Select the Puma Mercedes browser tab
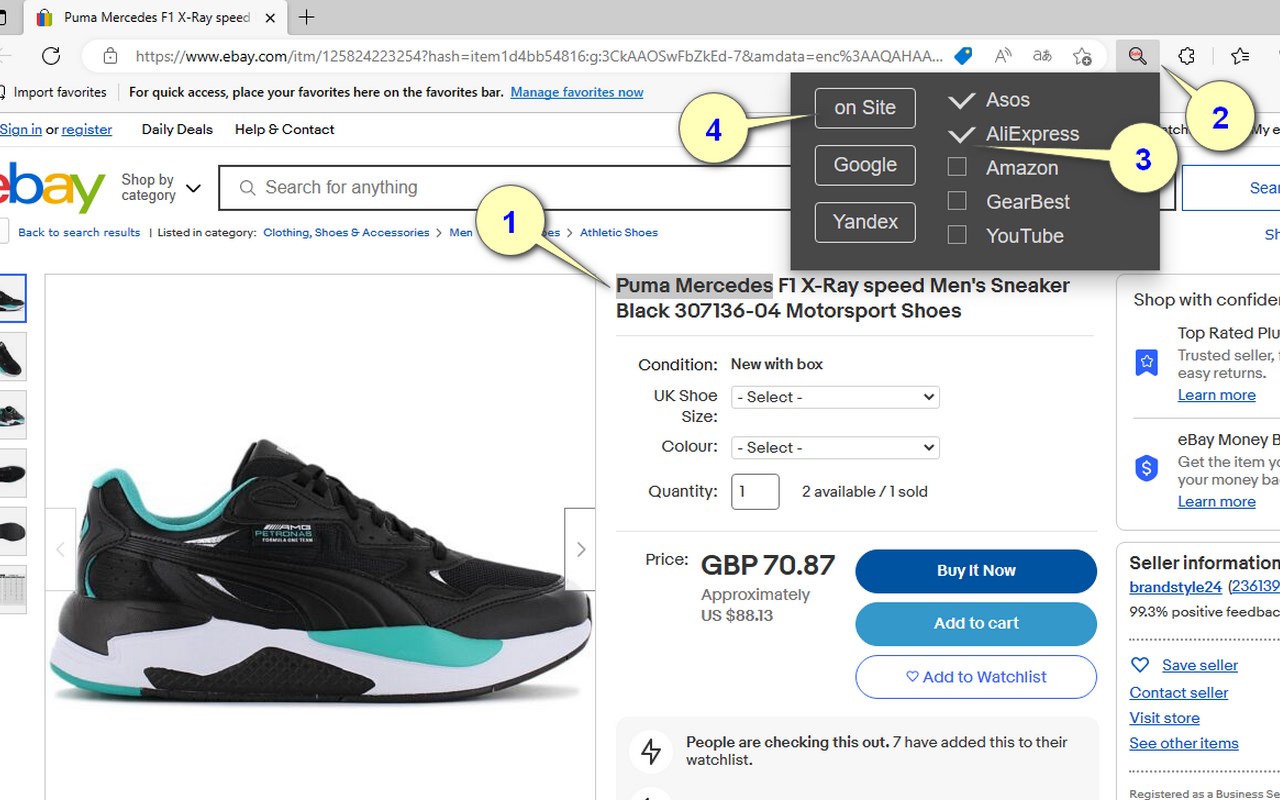The width and height of the screenshot is (1280, 800). click(155, 17)
